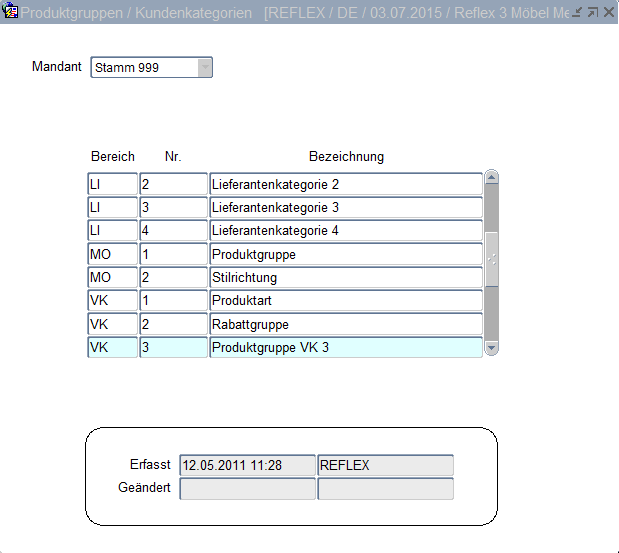Select the Nr. field of the Lieferantenkategorie 4 row
The image size is (619, 553).
coord(173,231)
